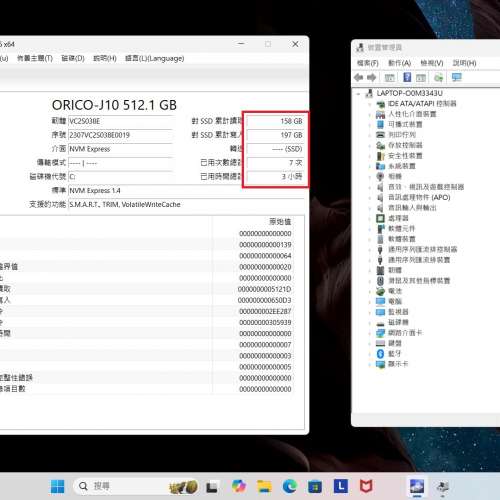Open 佈景主題(T) menu in CrystalDiskInfo
The width and height of the screenshot is (500, 500).
pos(35,58)
